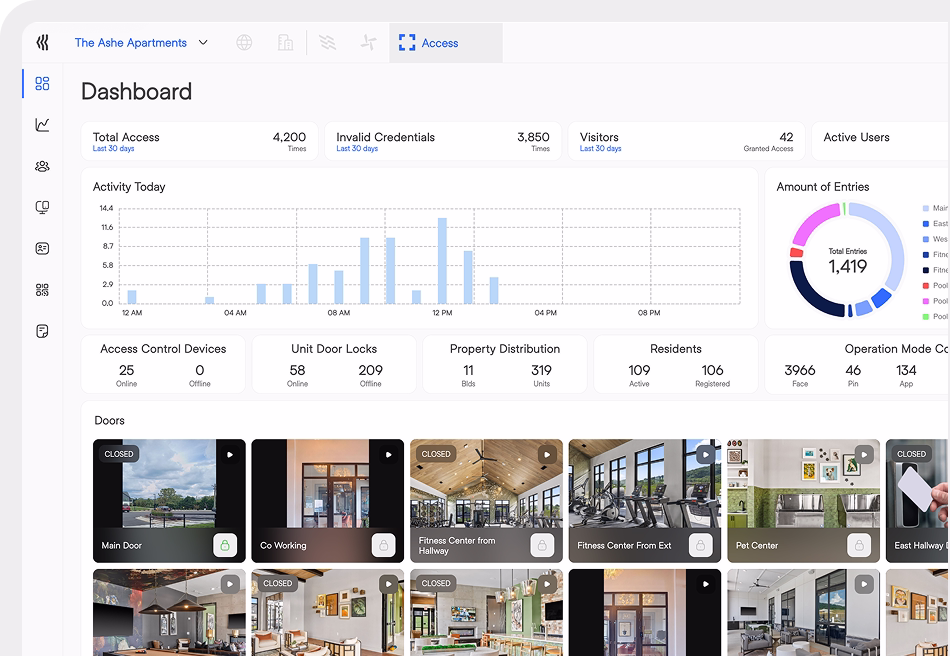The image size is (950, 656).
Task: Switch to the Access tab
Action: point(446,43)
